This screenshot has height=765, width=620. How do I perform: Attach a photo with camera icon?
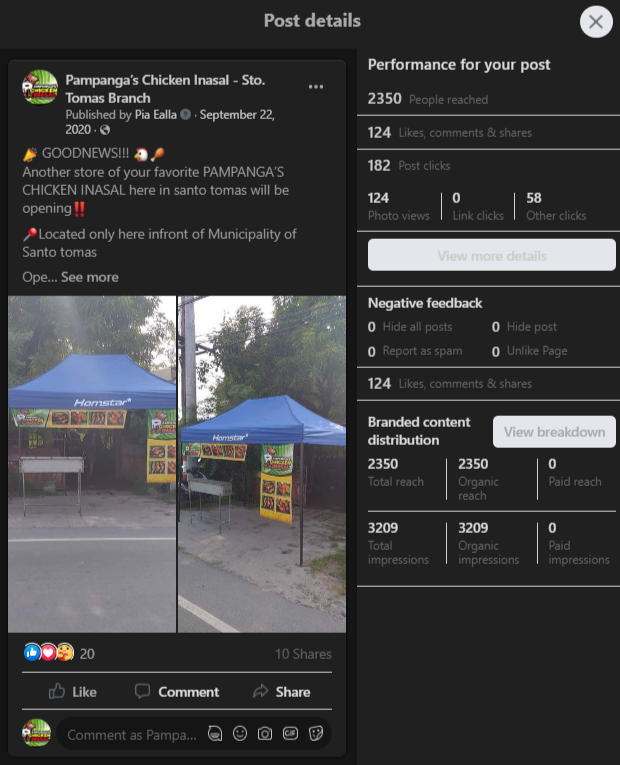click(265, 733)
